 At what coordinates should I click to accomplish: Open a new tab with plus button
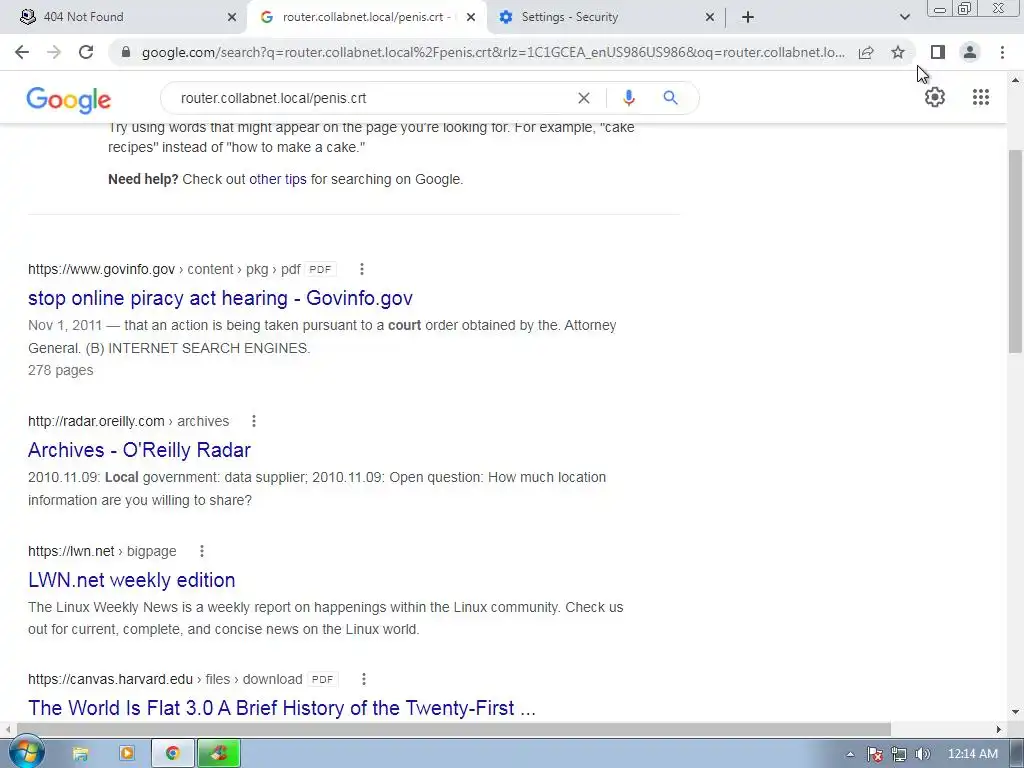pos(748,17)
